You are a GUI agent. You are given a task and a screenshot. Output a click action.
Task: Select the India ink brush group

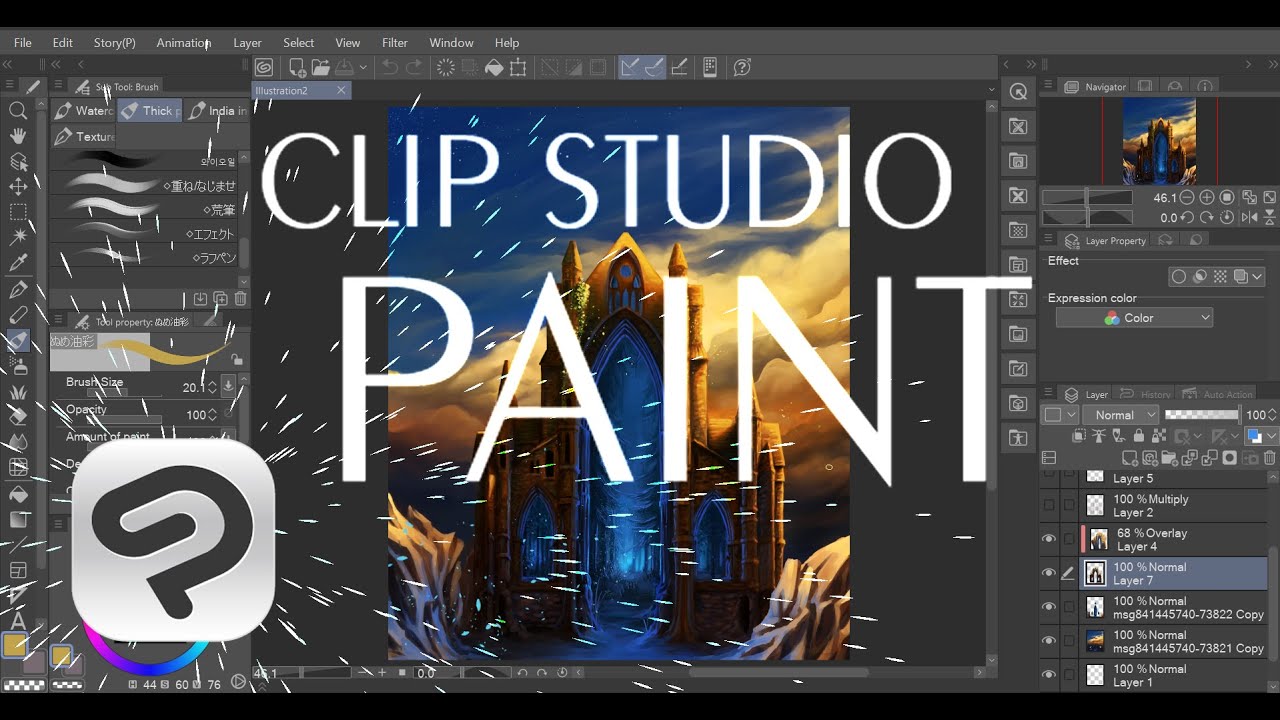215,111
